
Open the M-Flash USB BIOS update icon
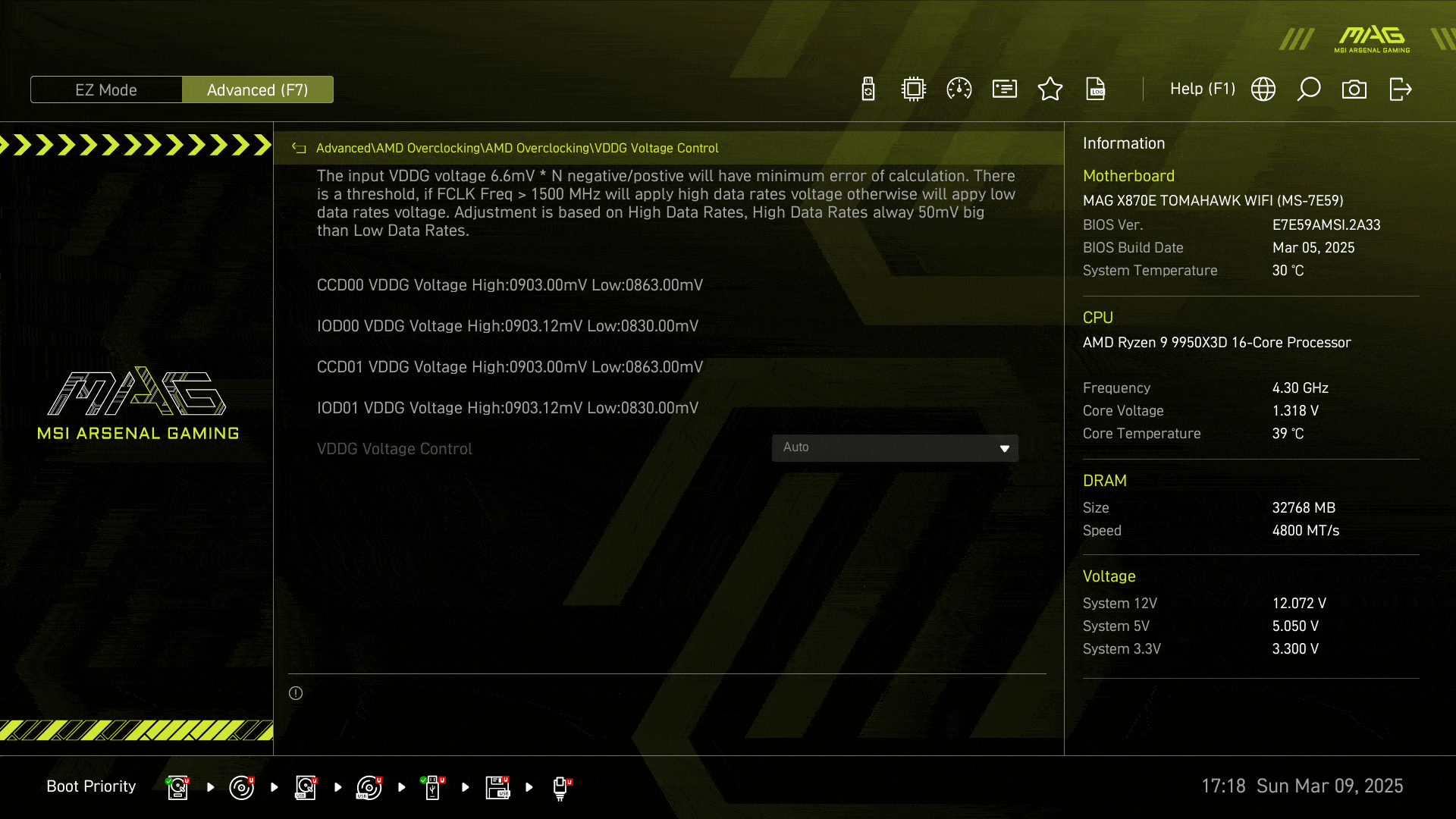pyautogui.click(x=868, y=89)
